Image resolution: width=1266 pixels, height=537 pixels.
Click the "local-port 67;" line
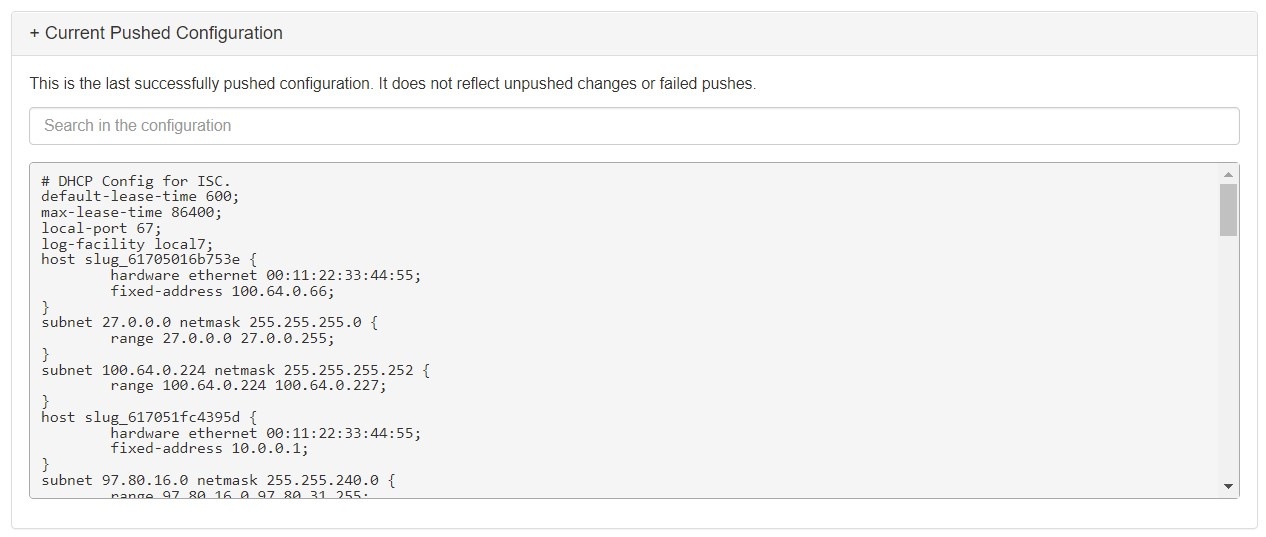coord(101,228)
